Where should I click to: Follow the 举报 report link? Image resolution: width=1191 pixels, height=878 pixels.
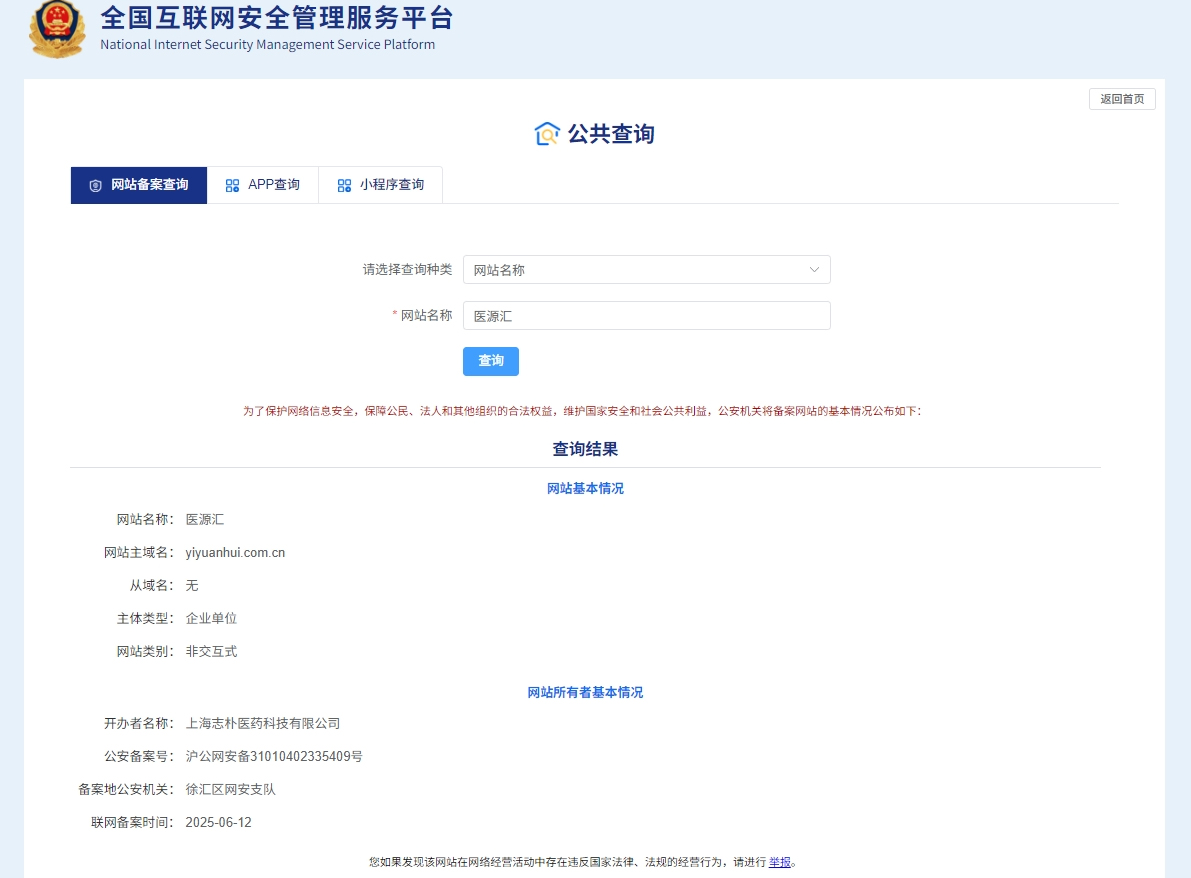pyautogui.click(x=780, y=862)
